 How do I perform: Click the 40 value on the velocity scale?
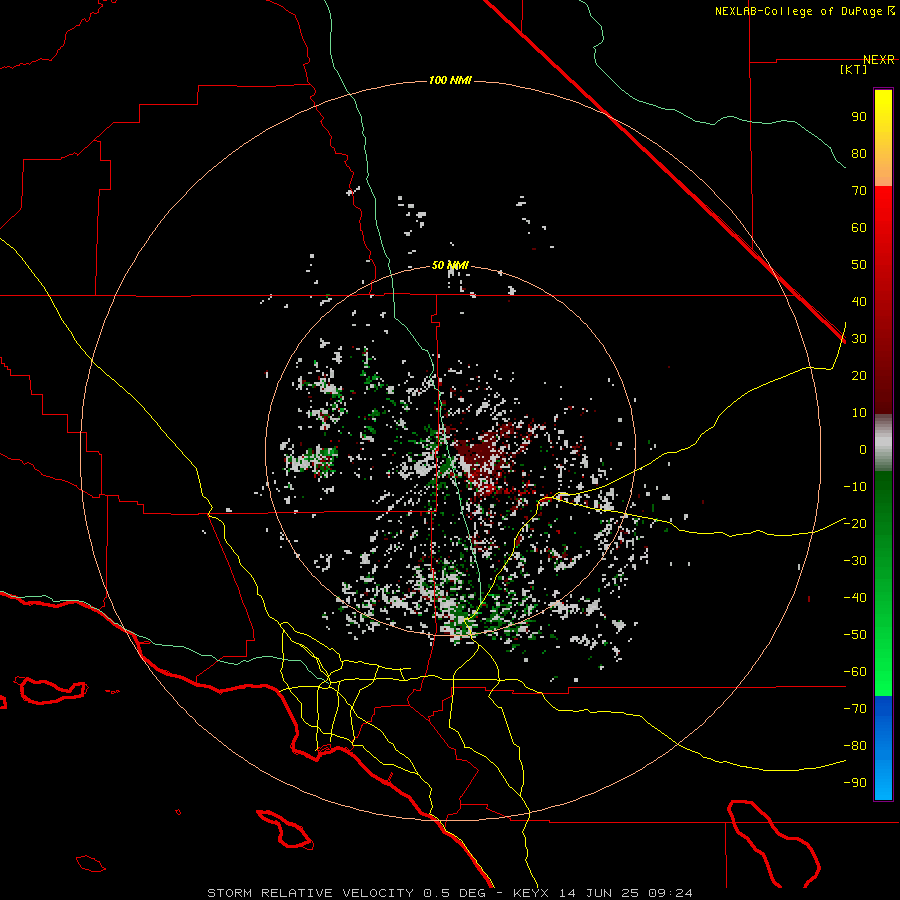tap(859, 302)
